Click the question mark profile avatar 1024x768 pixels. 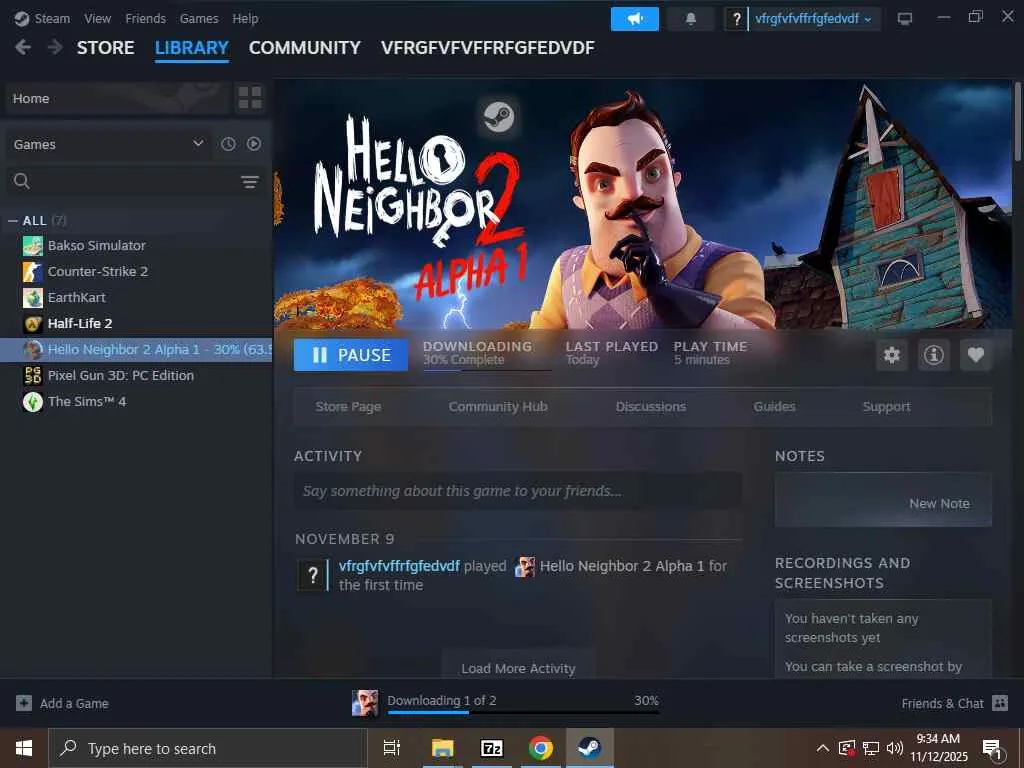coord(736,19)
